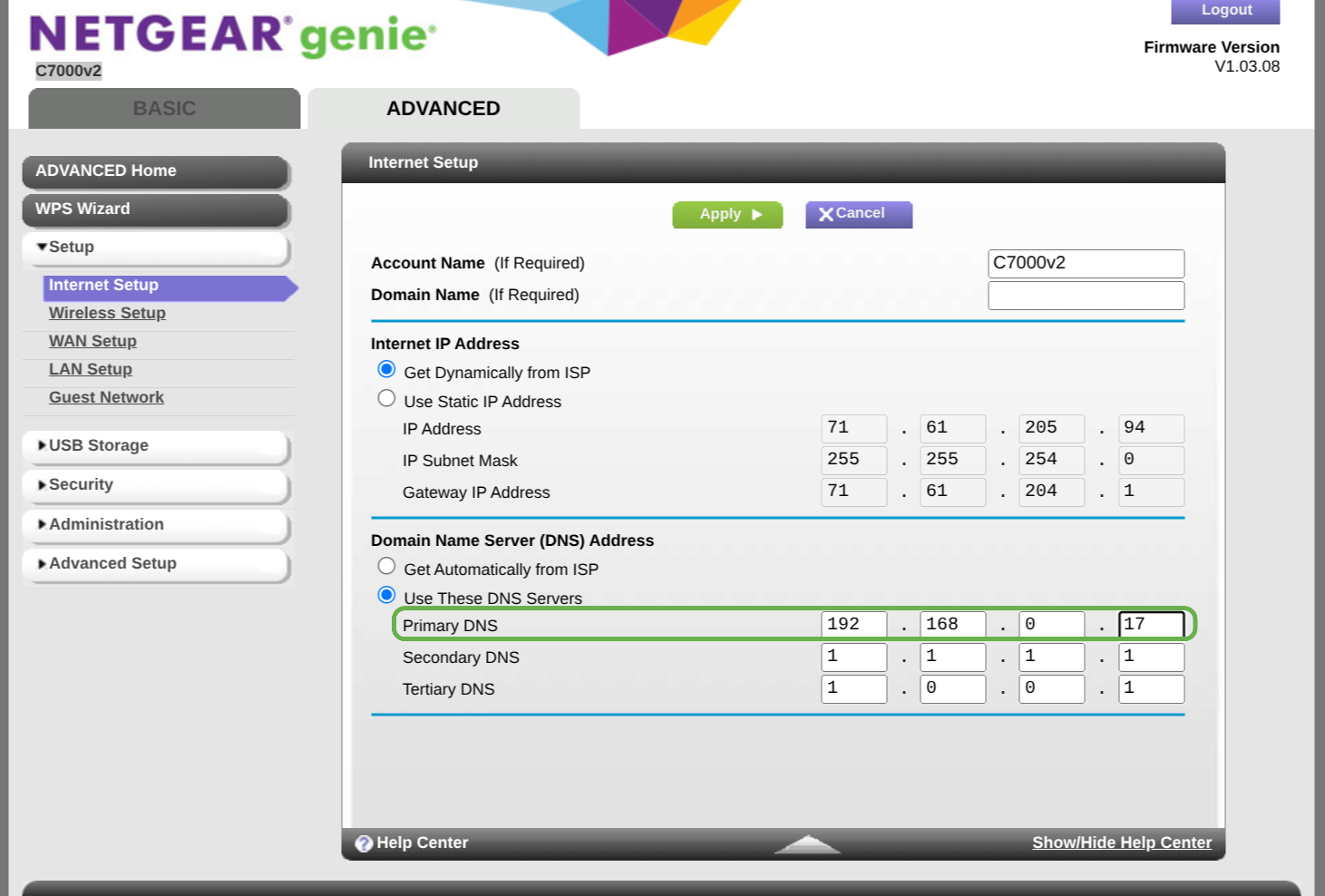Click the Help Center question mark icon
Screen dimensions: 1325x896
pyautogui.click(x=363, y=842)
